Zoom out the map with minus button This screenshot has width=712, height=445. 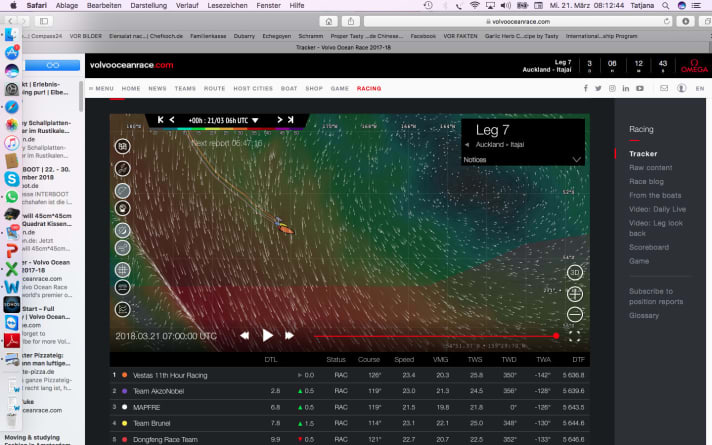coord(574,314)
